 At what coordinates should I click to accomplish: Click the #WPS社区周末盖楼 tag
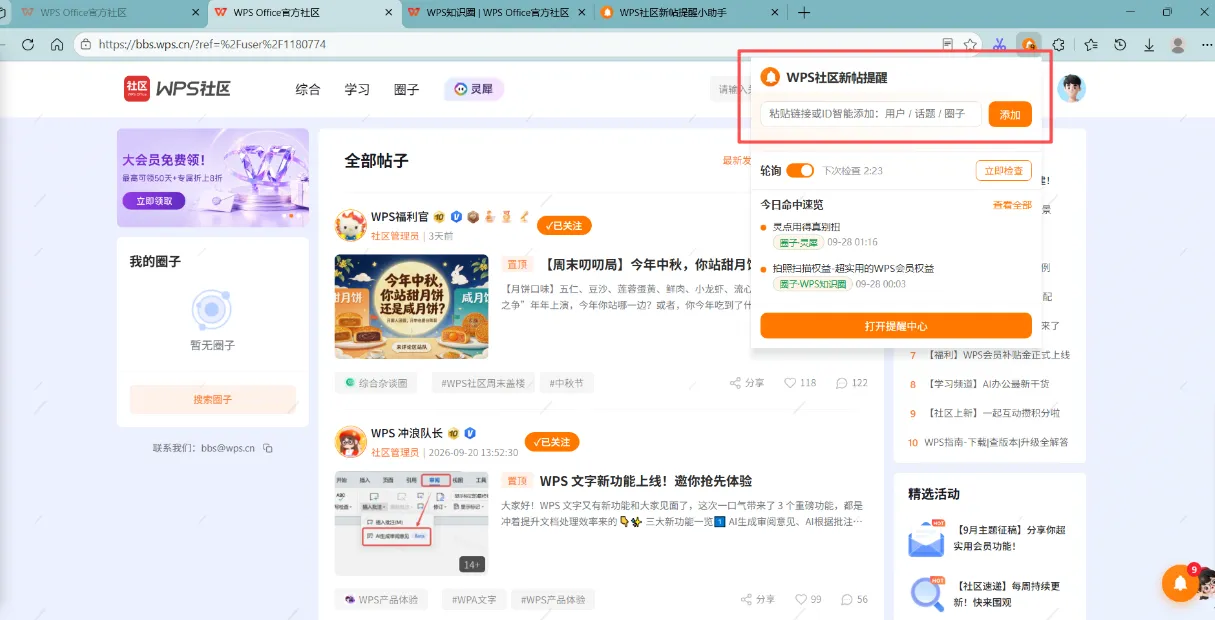[x=484, y=382]
